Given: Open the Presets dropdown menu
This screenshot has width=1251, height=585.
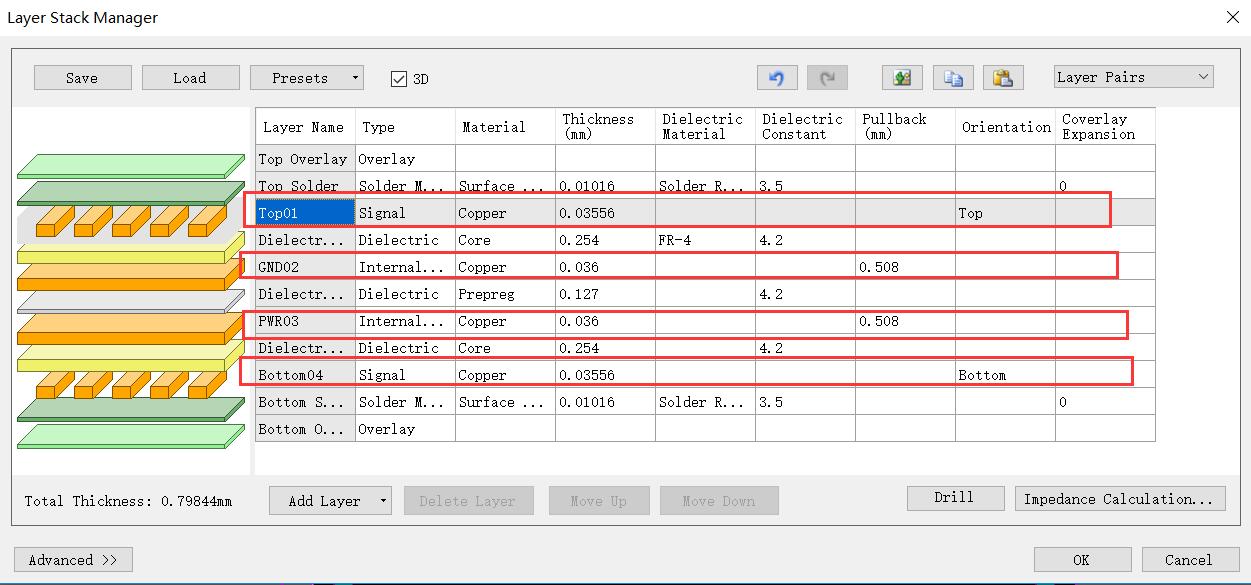Looking at the screenshot, I should (x=307, y=78).
